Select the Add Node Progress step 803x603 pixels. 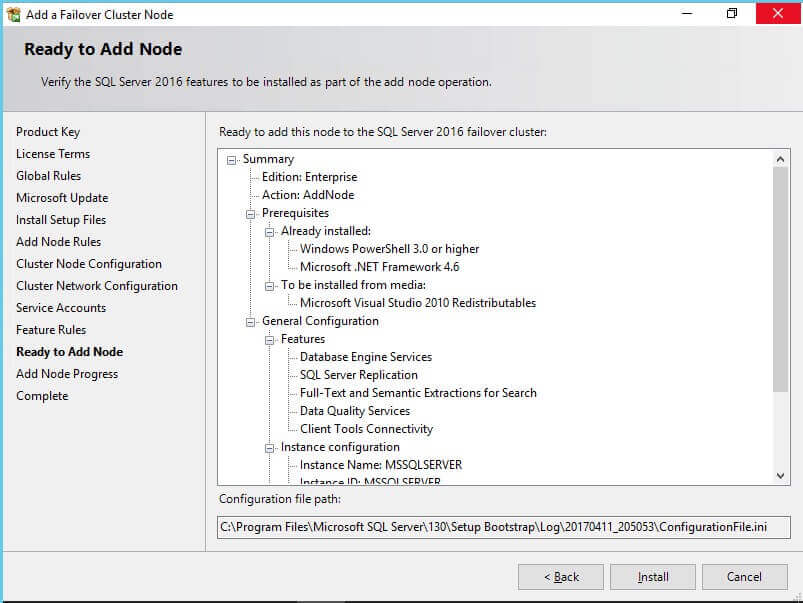(67, 374)
